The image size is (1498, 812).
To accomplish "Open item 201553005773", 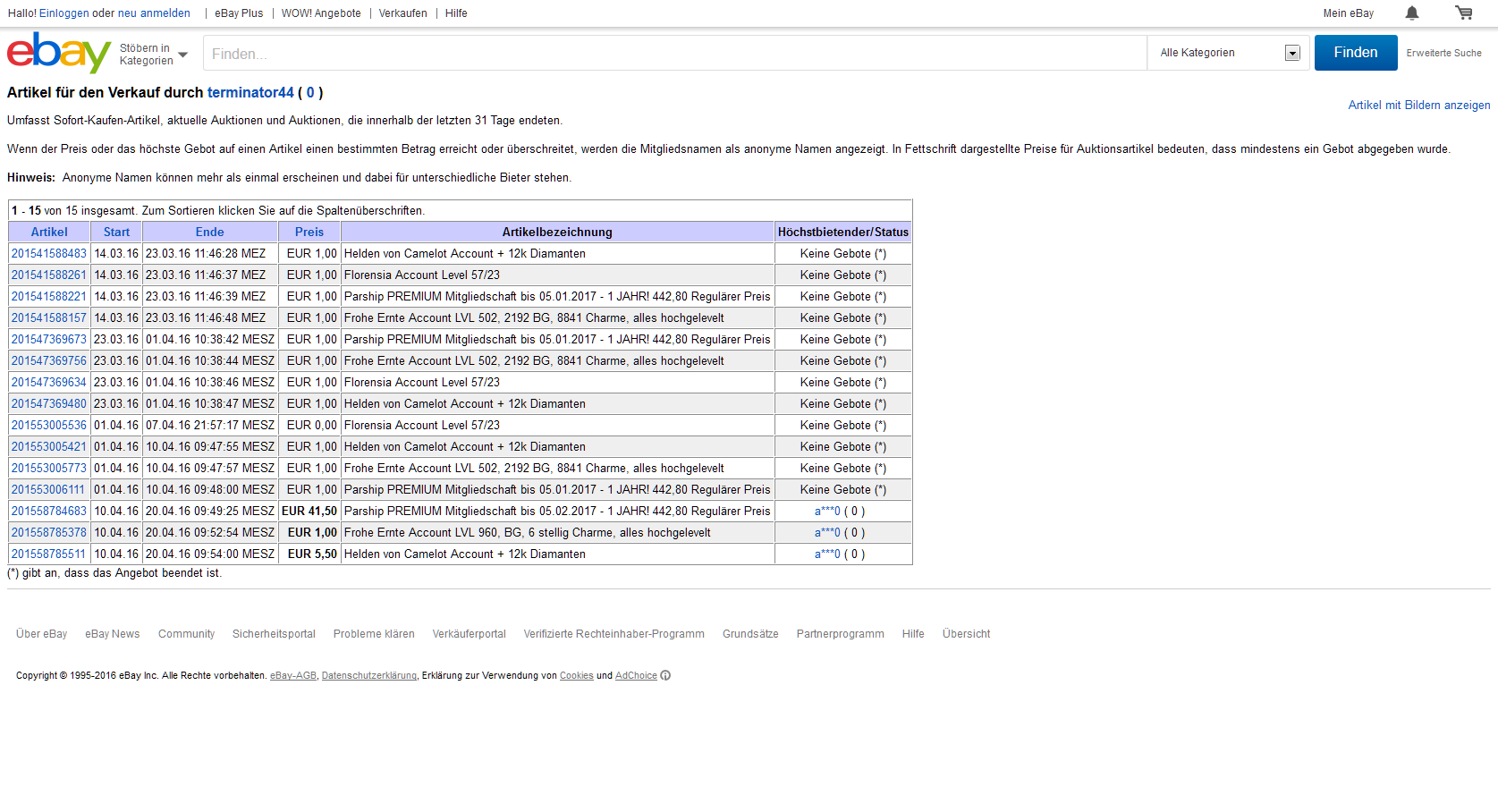I will 49,469.
